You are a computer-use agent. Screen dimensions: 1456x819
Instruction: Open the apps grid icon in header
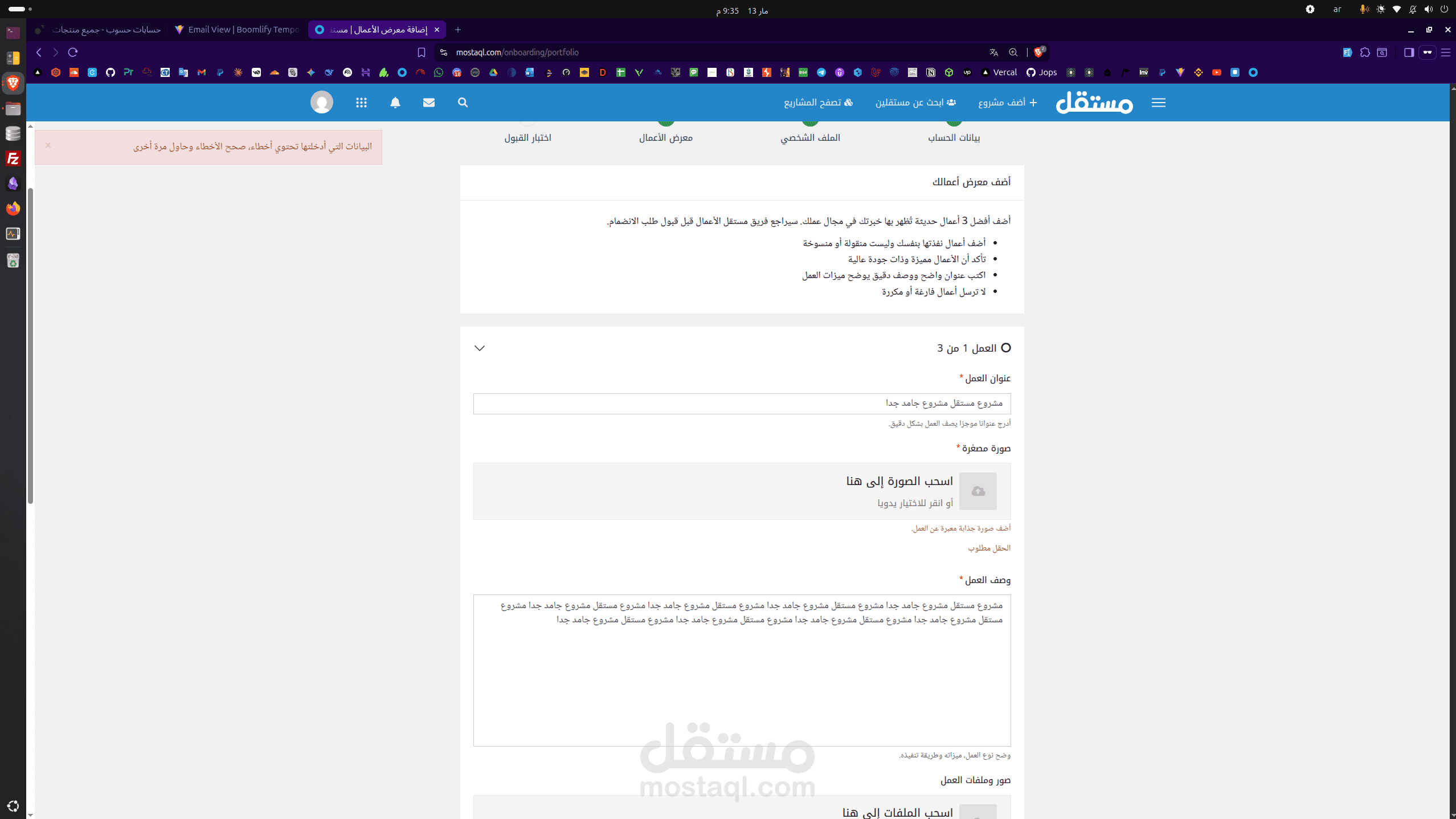361,103
